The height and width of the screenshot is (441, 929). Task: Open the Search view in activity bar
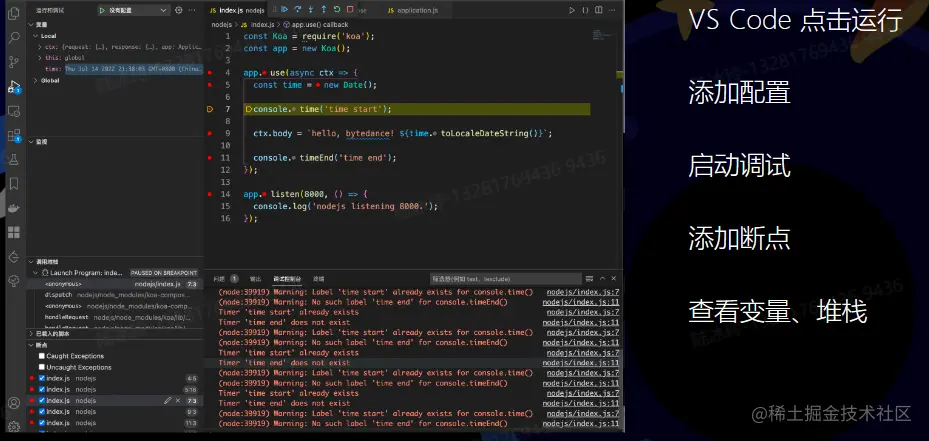pyautogui.click(x=14, y=38)
